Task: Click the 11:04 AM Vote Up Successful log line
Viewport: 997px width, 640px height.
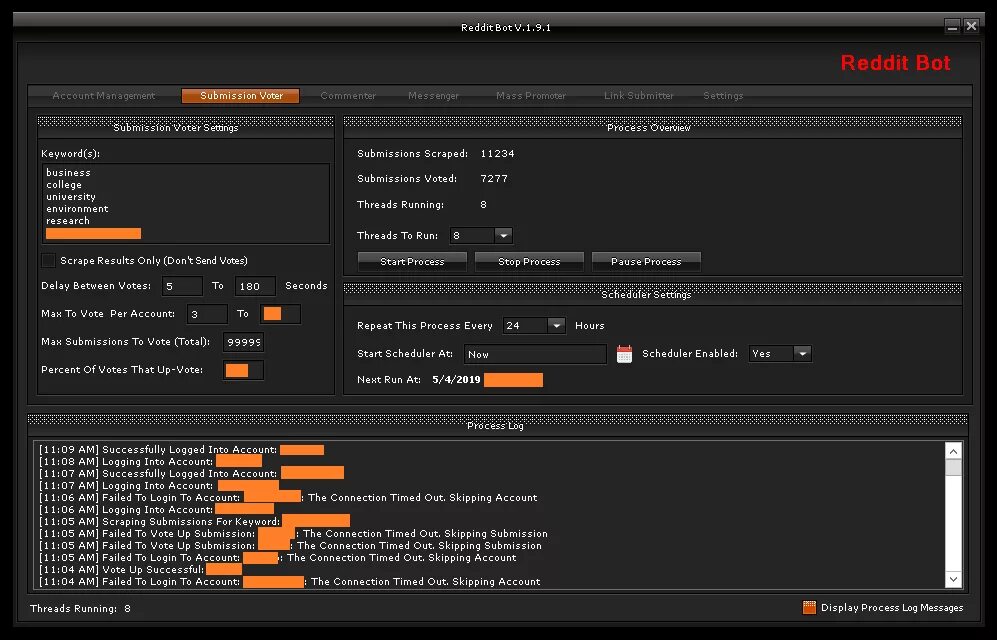Action: [x=140, y=569]
